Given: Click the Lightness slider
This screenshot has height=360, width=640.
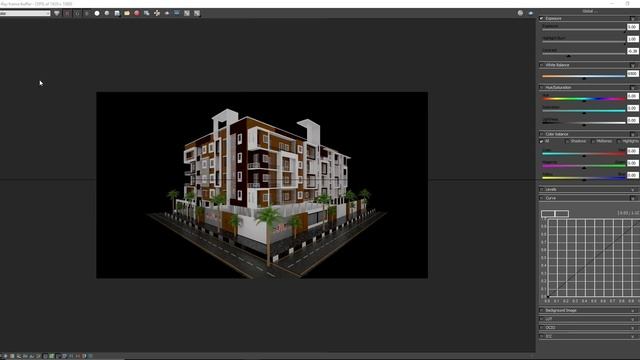Looking at the screenshot, I should (584, 123).
